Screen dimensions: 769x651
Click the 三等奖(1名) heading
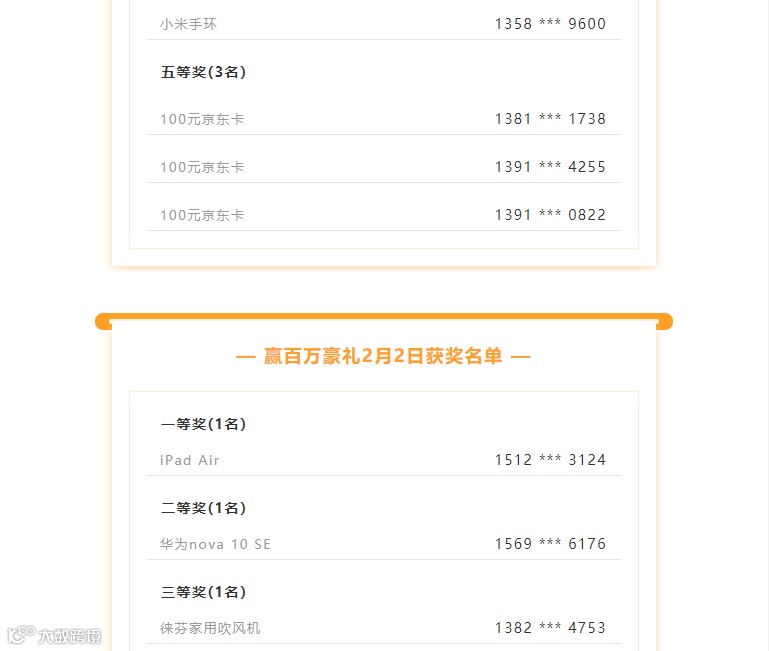[203, 592]
